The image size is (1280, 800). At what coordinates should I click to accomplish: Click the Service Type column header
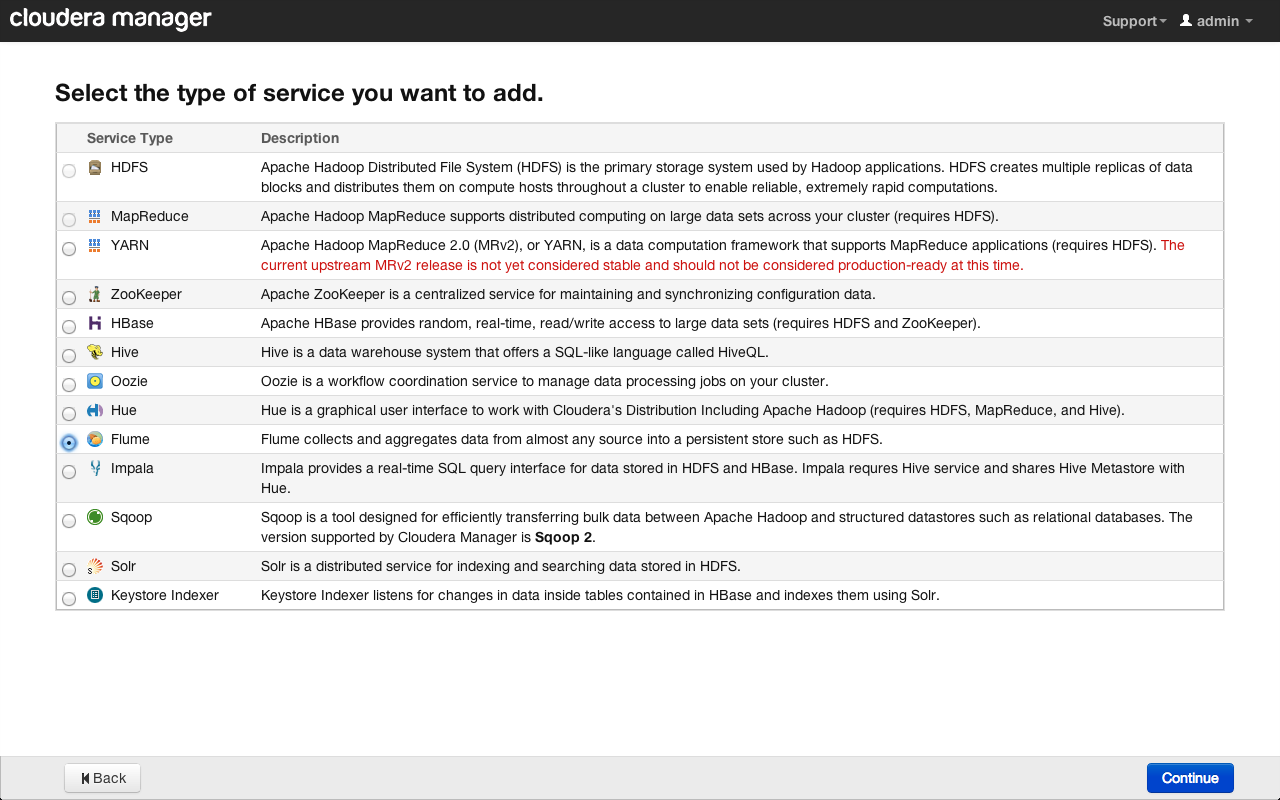click(x=130, y=138)
